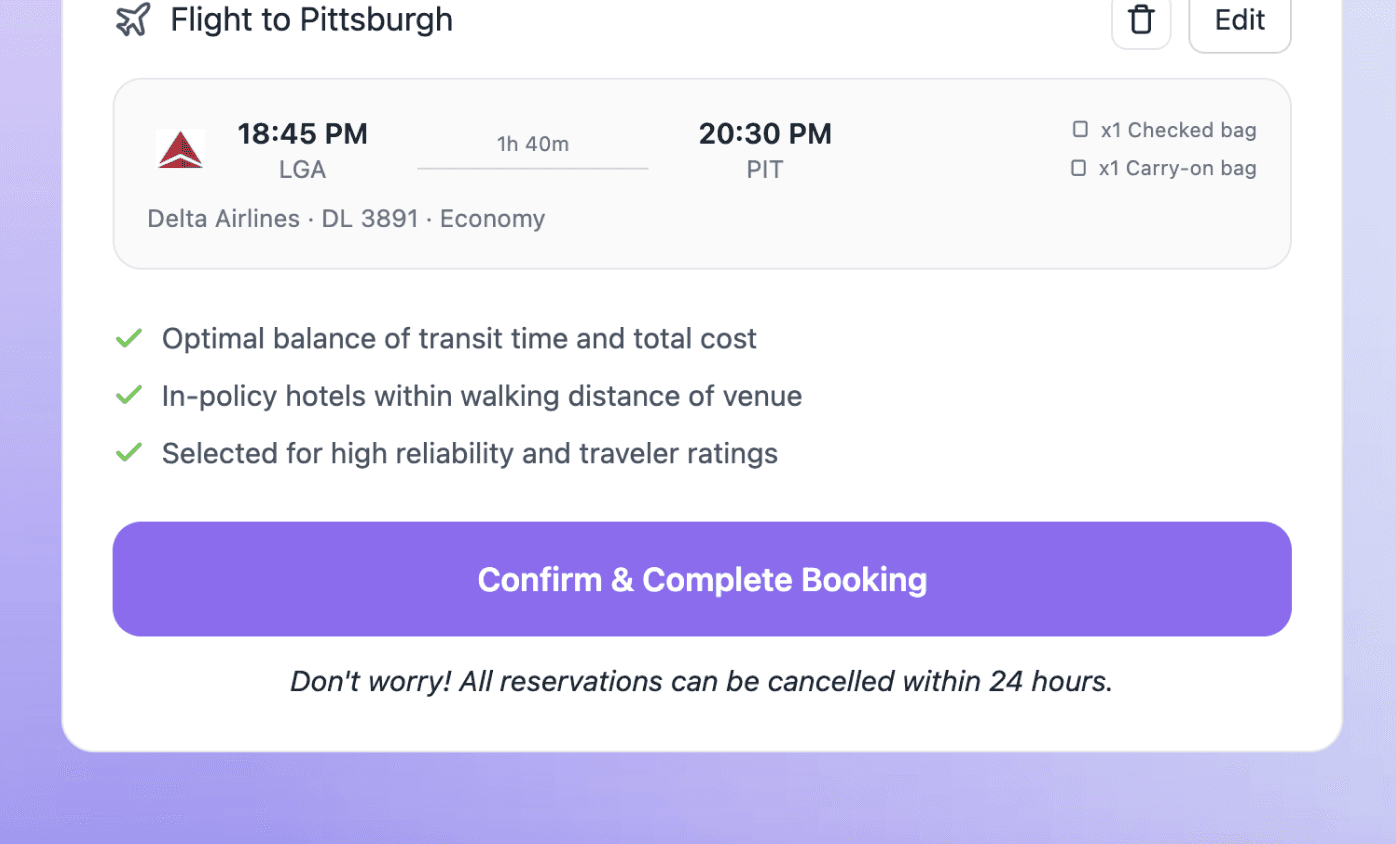Click the LGA departure airport code
Screen dimensions: 1396x844
click(302, 170)
